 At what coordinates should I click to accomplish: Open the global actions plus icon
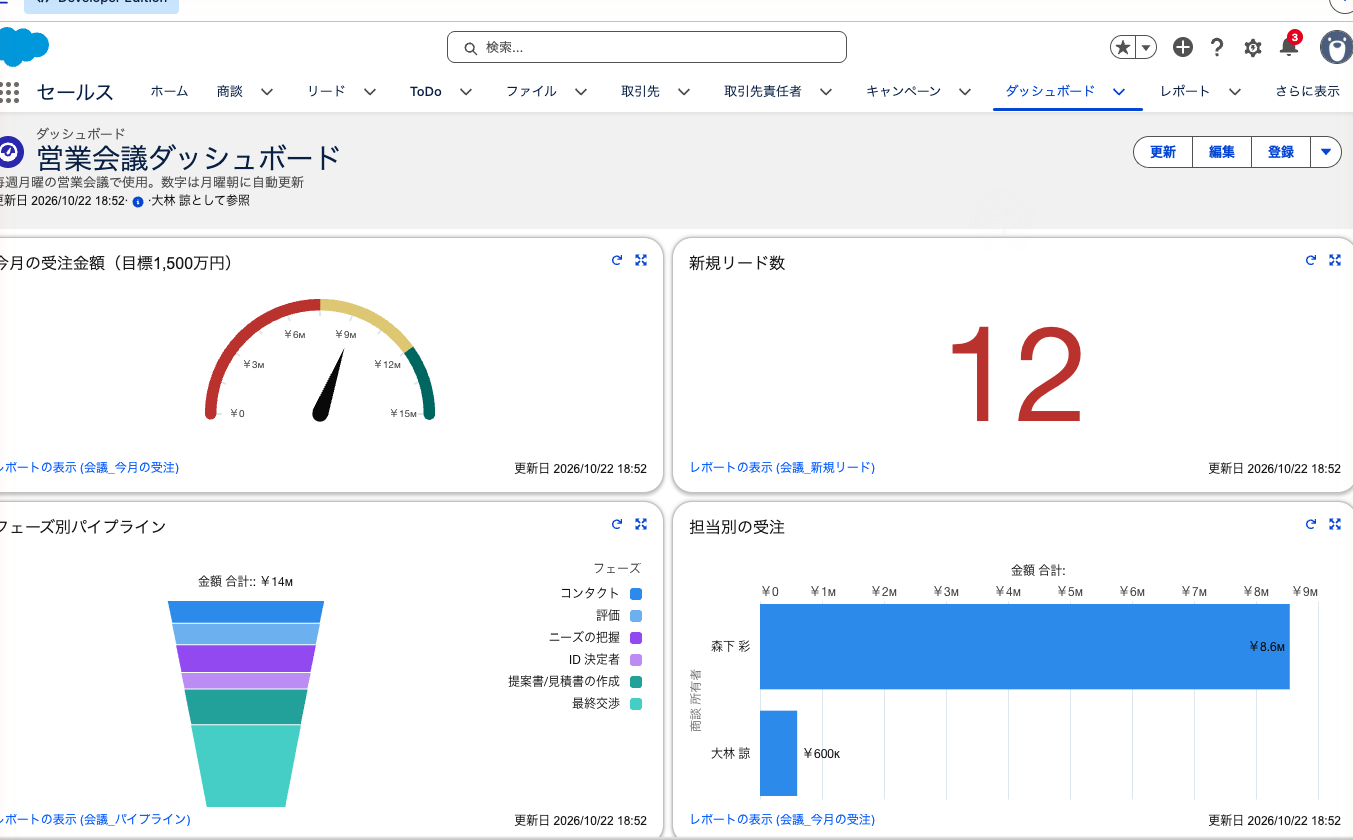coord(1183,47)
